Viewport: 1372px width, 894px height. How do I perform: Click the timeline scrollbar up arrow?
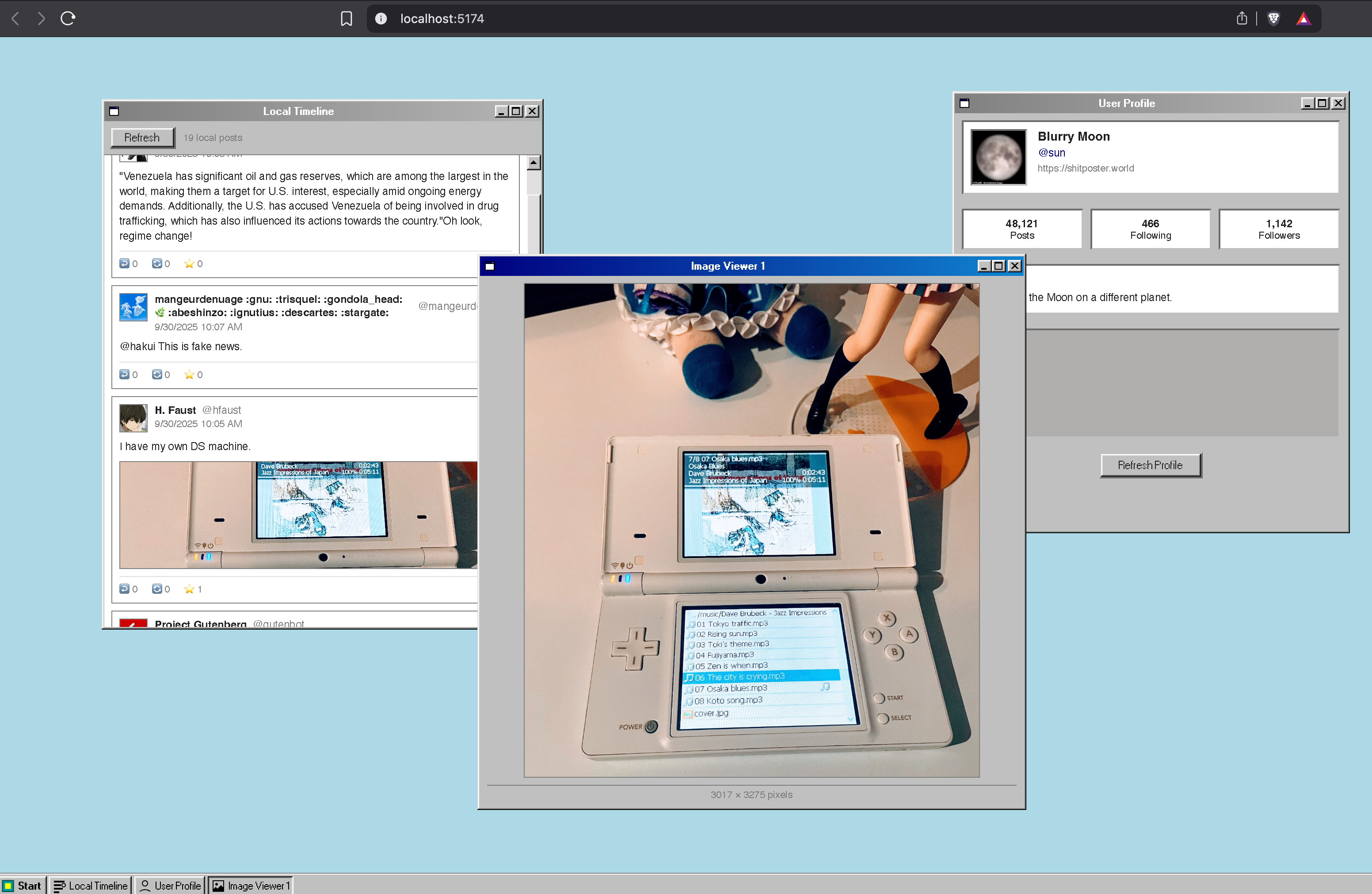click(534, 163)
